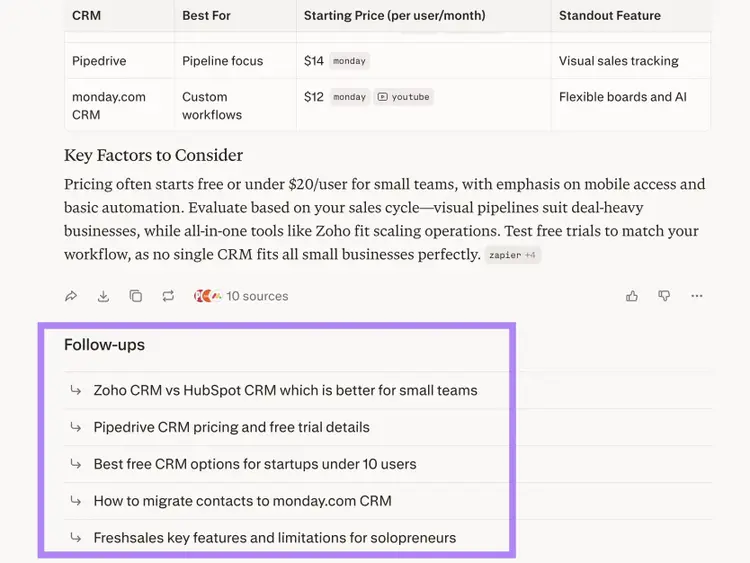Give a thumbs down to the answer
This screenshot has width=750, height=563.
click(664, 296)
